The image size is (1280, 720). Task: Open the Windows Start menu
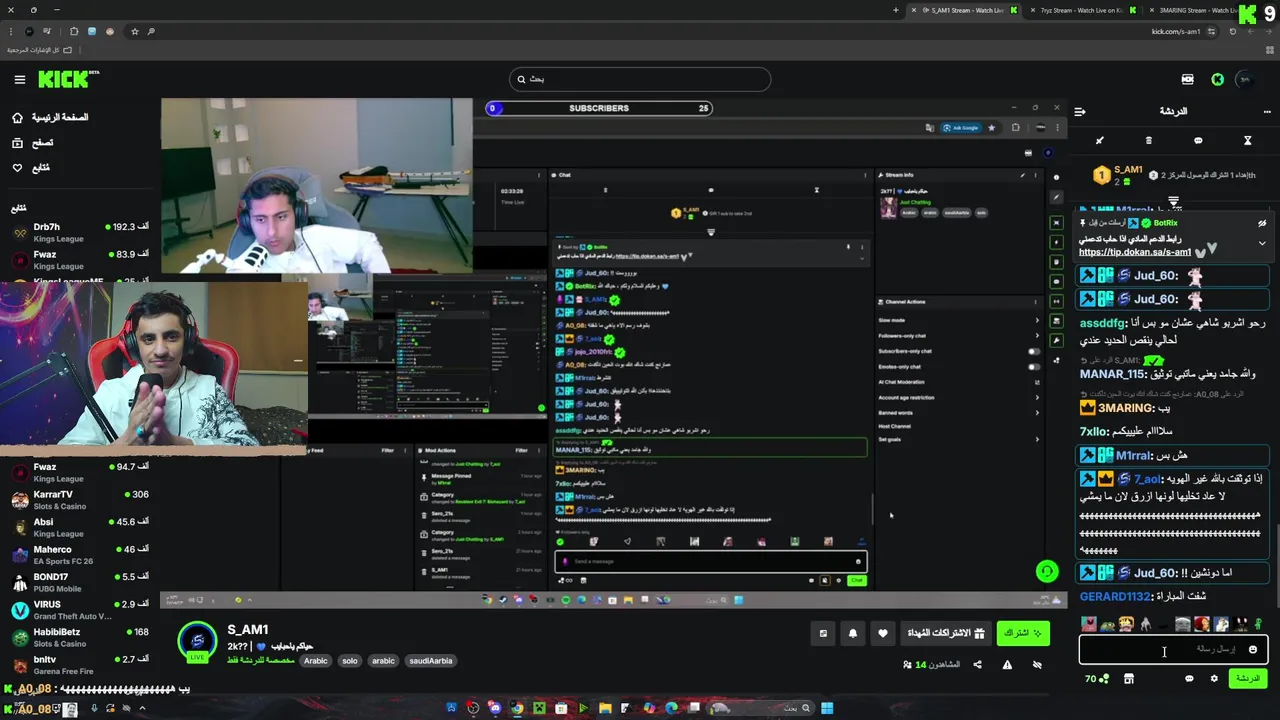coord(827,709)
